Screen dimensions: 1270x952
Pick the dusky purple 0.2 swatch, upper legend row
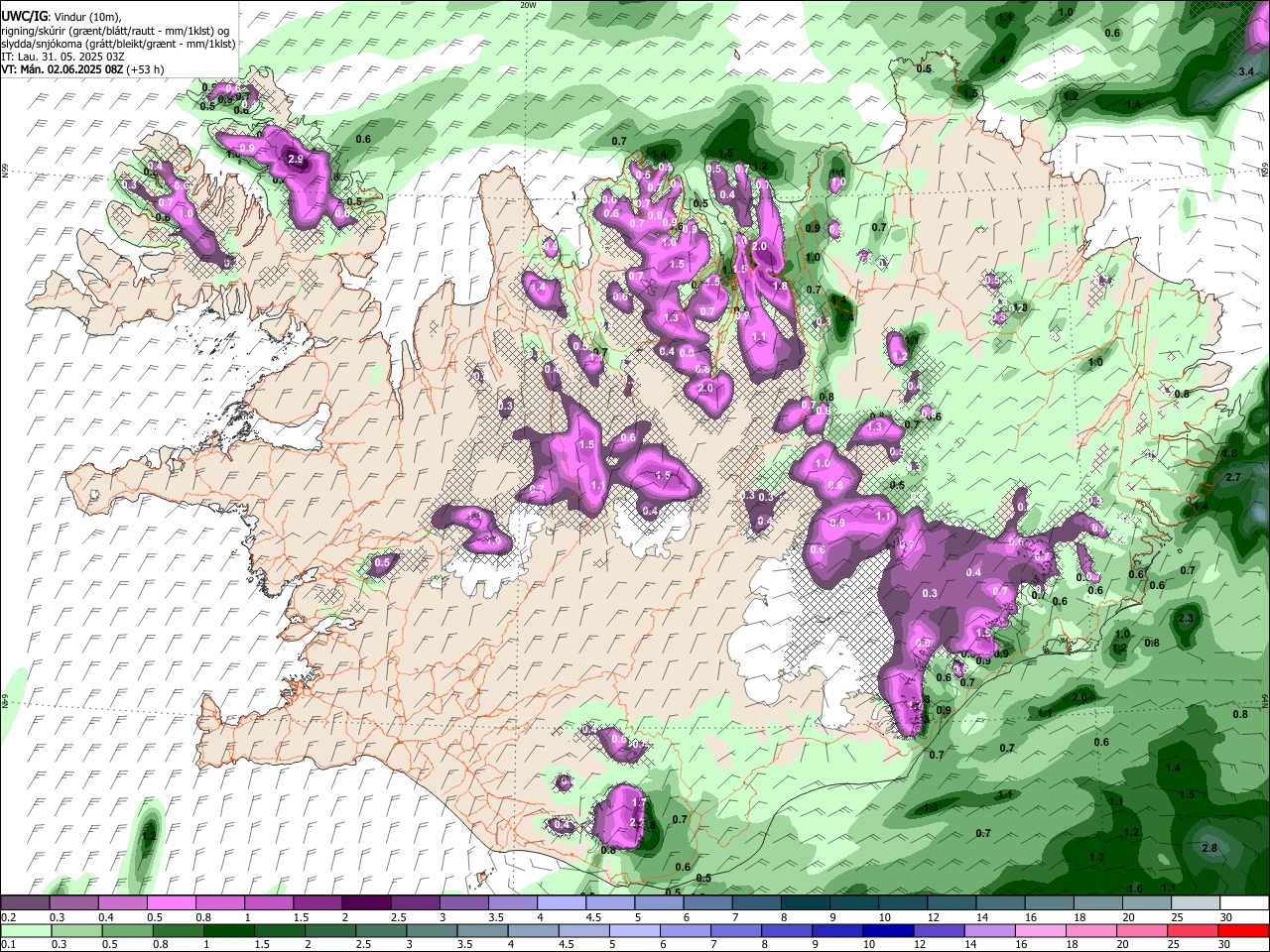(25, 903)
